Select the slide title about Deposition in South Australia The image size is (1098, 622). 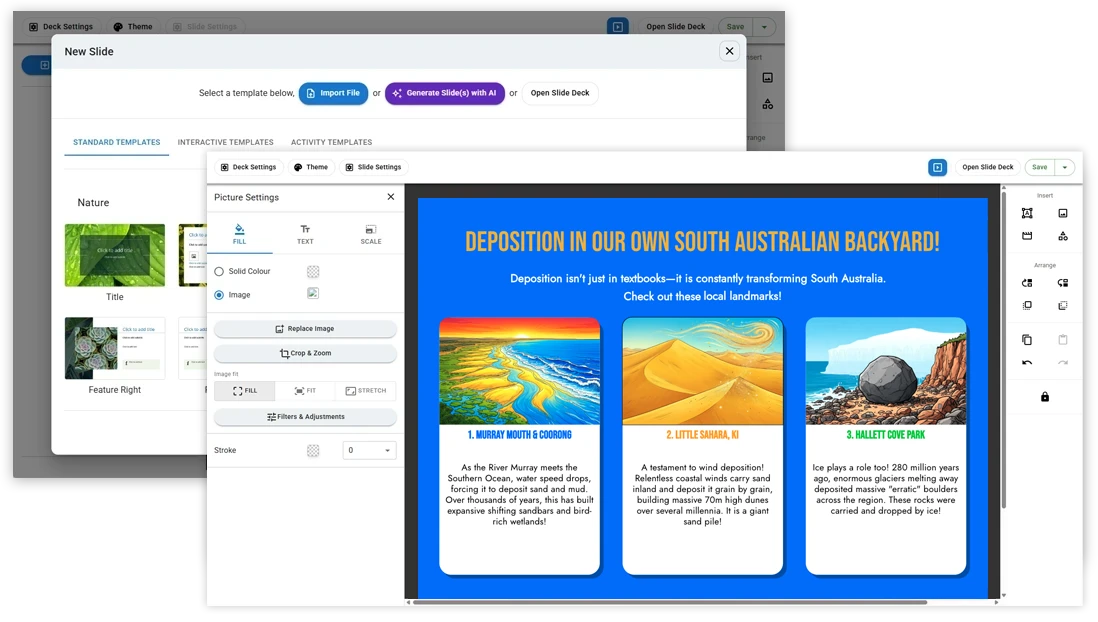coord(702,242)
